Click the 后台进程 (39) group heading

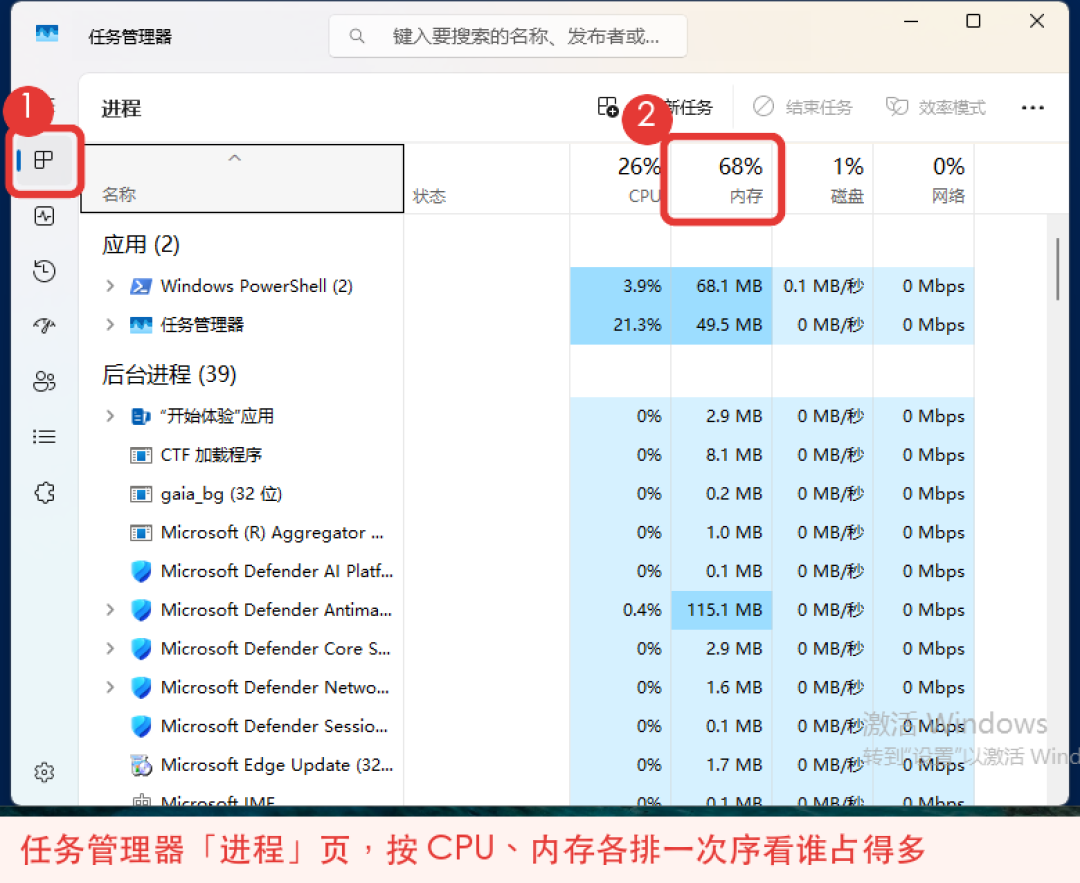click(169, 375)
